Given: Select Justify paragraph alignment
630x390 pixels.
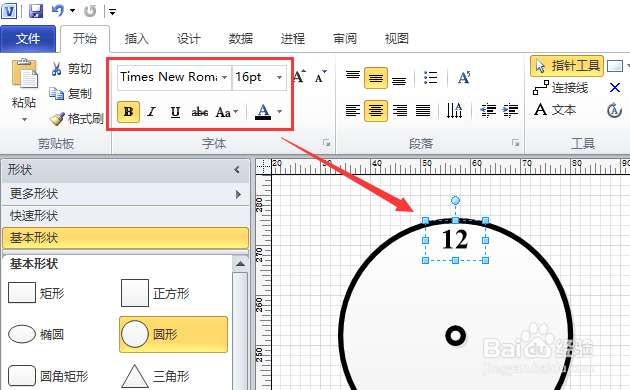Looking at the screenshot, I should pyautogui.click(x=423, y=110).
